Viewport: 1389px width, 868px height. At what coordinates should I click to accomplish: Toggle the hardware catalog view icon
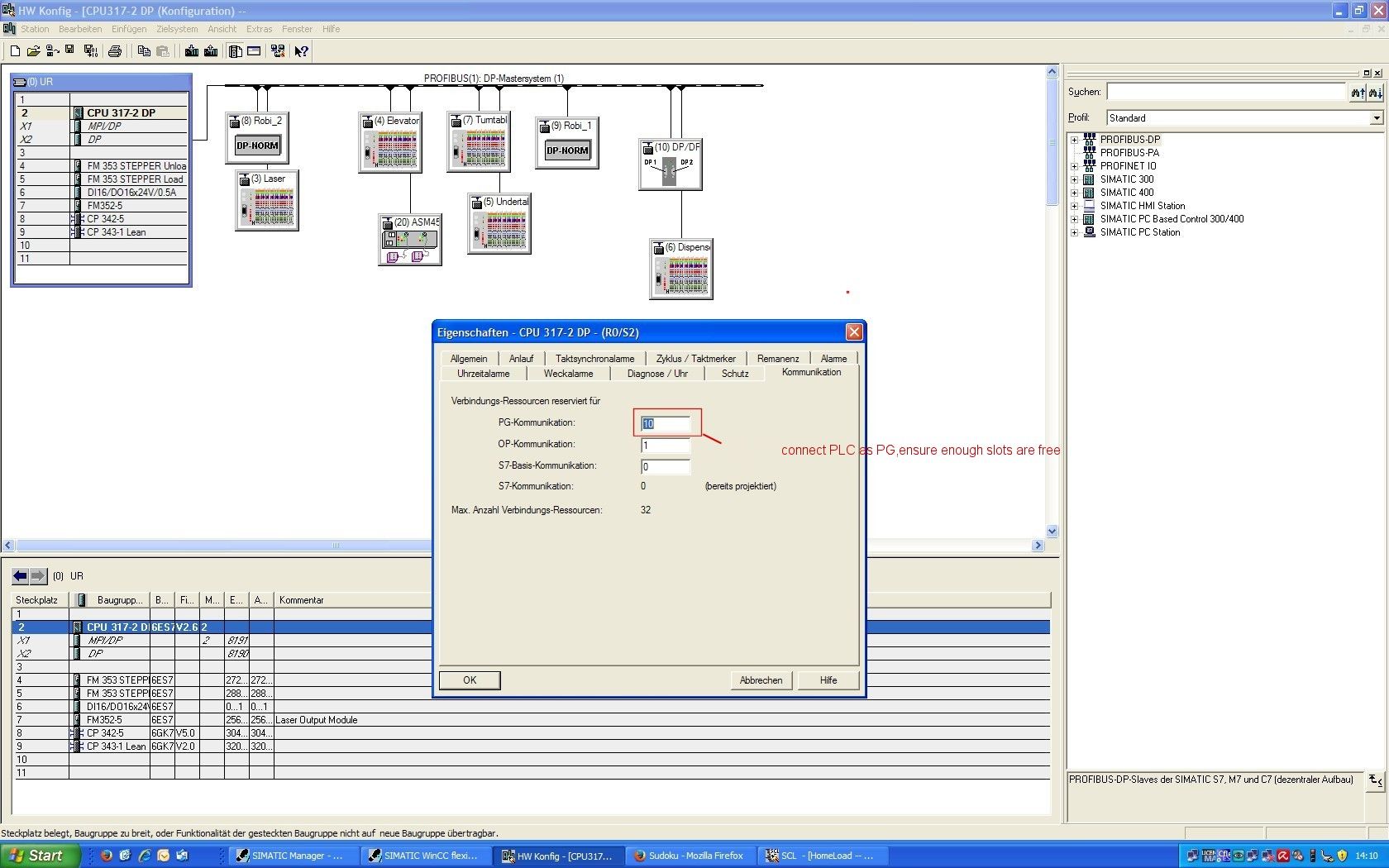click(236, 51)
